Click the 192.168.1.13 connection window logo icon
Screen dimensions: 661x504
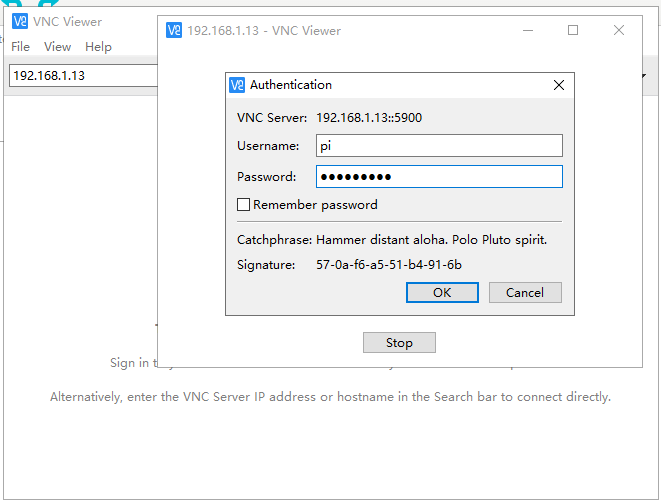click(x=174, y=30)
